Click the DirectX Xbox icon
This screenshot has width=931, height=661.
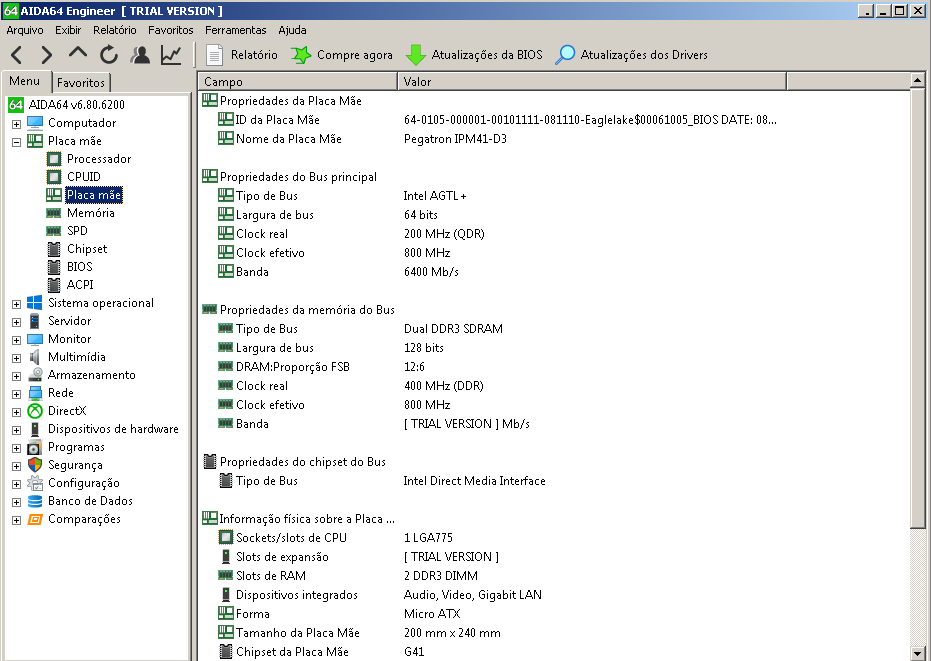(35, 411)
